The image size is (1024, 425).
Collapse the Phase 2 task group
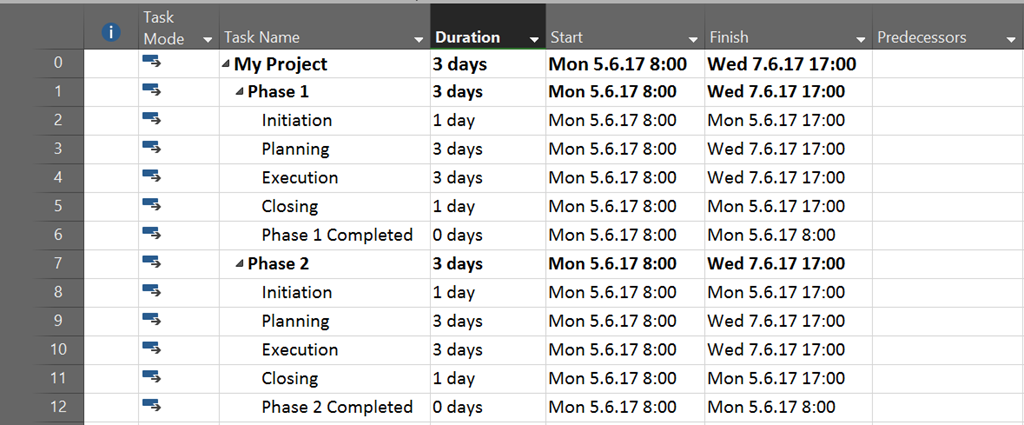tap(240, 265)
